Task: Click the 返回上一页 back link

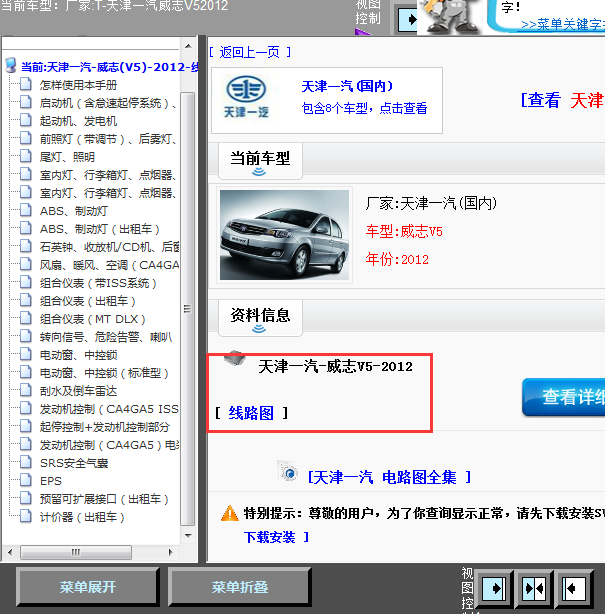Action: coord(249,52)
